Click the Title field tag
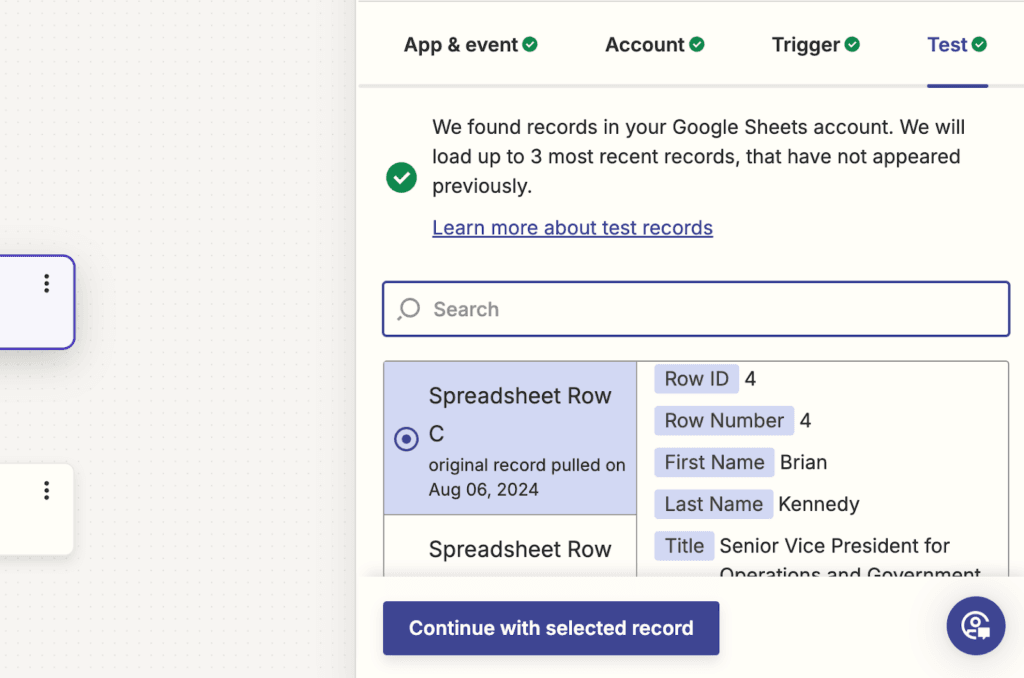The image size is (1024, 678). (x=684, y=546)
